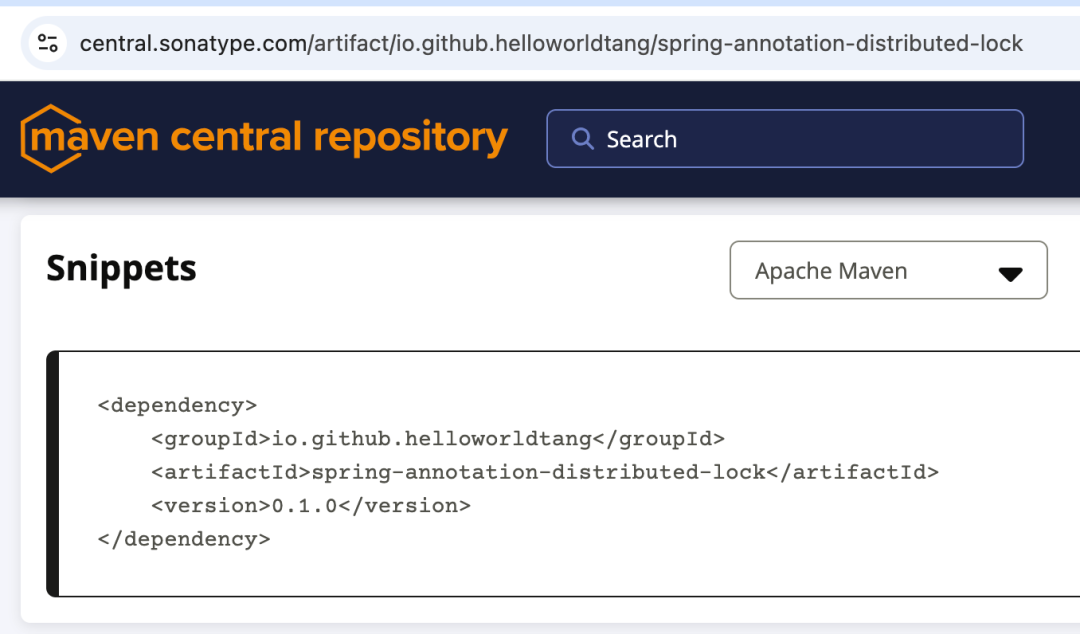Open the Apache Maven snippet type dropdown
This screenshot has width=1080, height=634.
[x=888, y=270]
